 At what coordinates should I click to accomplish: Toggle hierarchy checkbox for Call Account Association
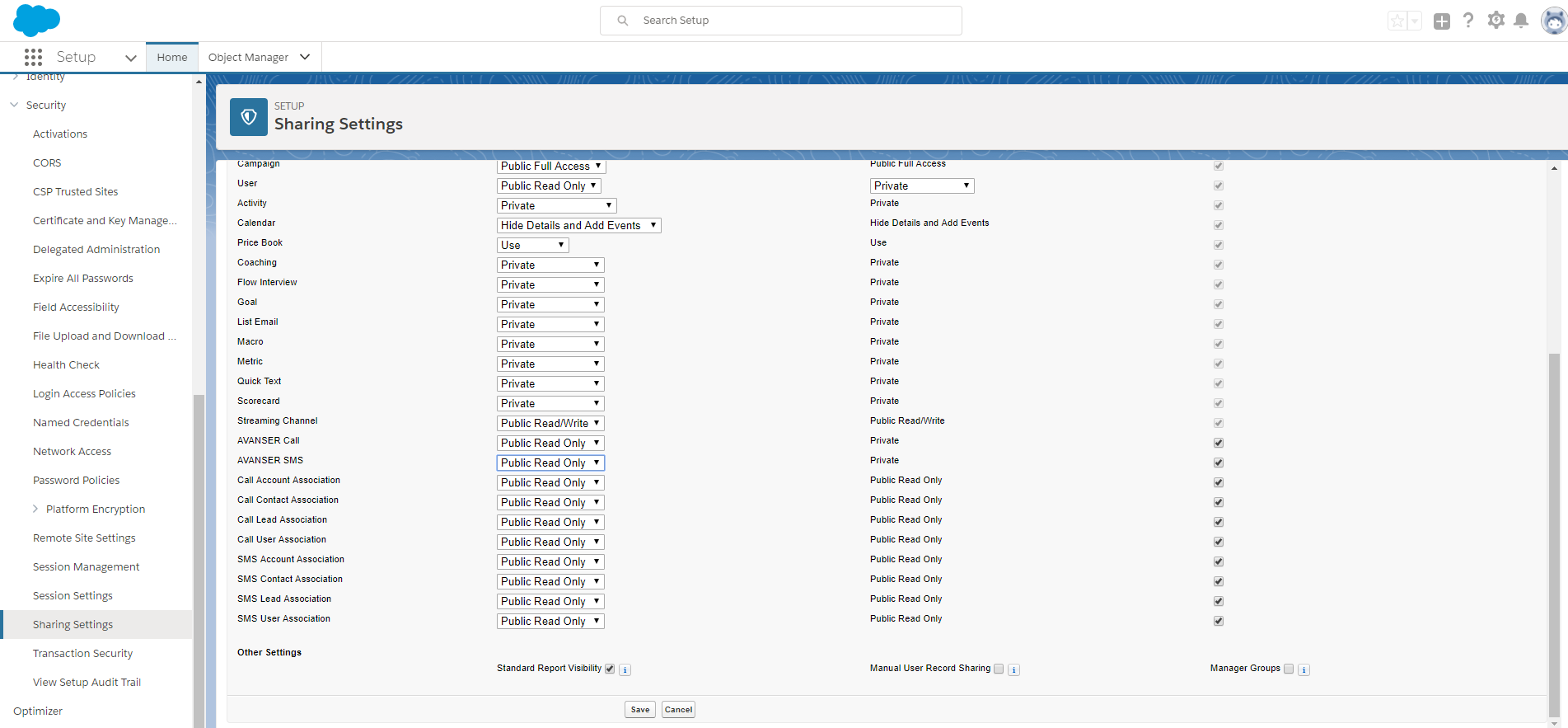point(1219,482)
